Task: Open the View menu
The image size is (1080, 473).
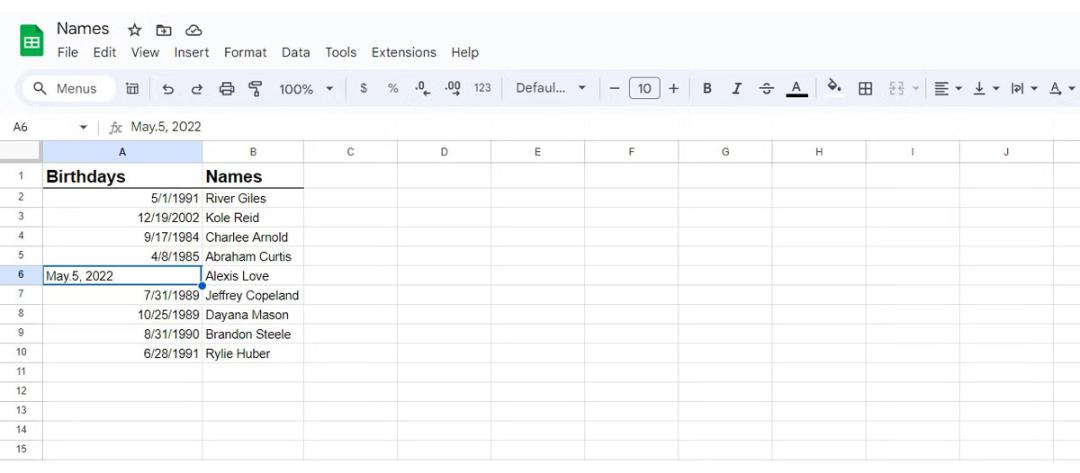Action: tap(145, 52)
